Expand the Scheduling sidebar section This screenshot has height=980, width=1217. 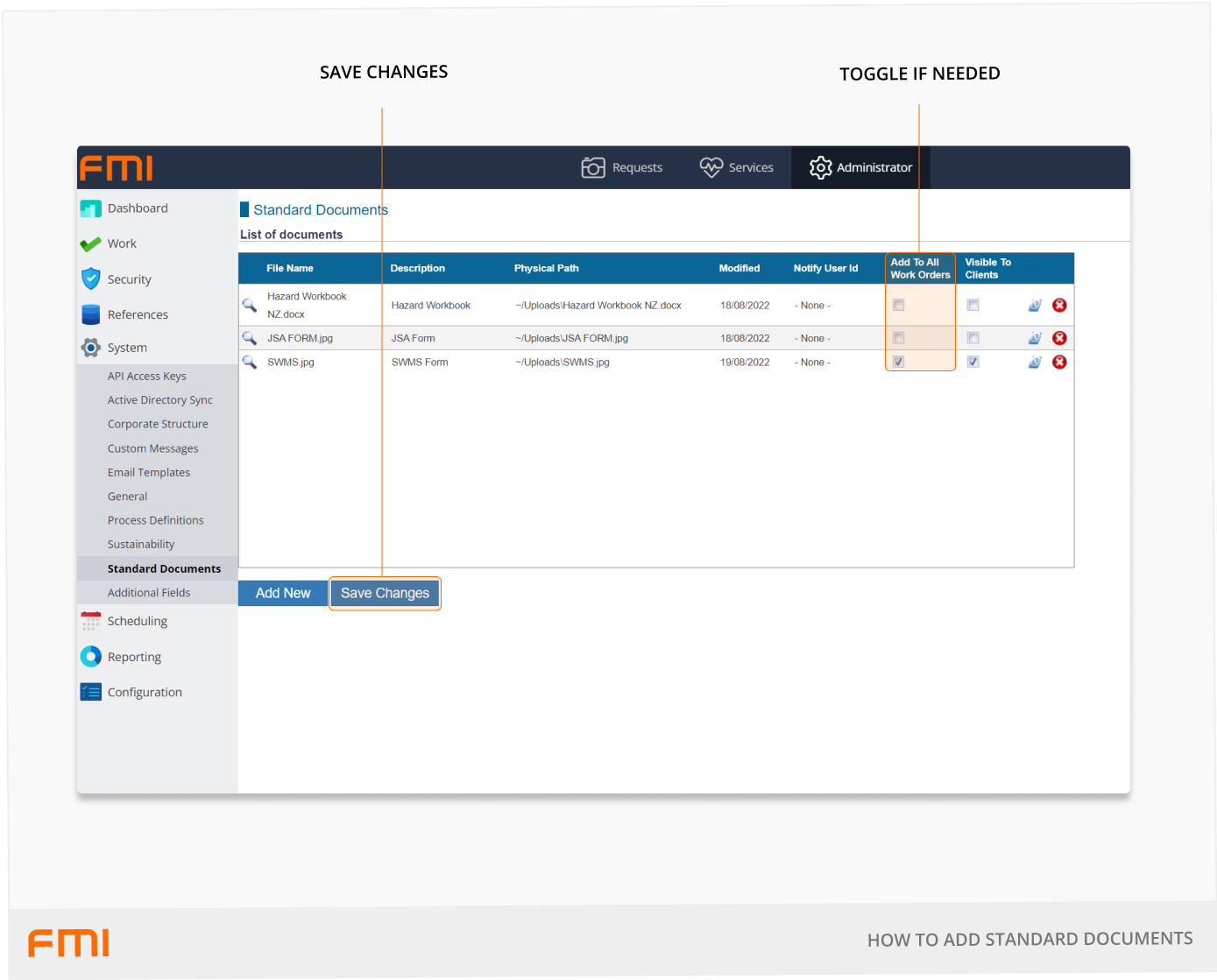pyautogui.click(x=137, y=621)
